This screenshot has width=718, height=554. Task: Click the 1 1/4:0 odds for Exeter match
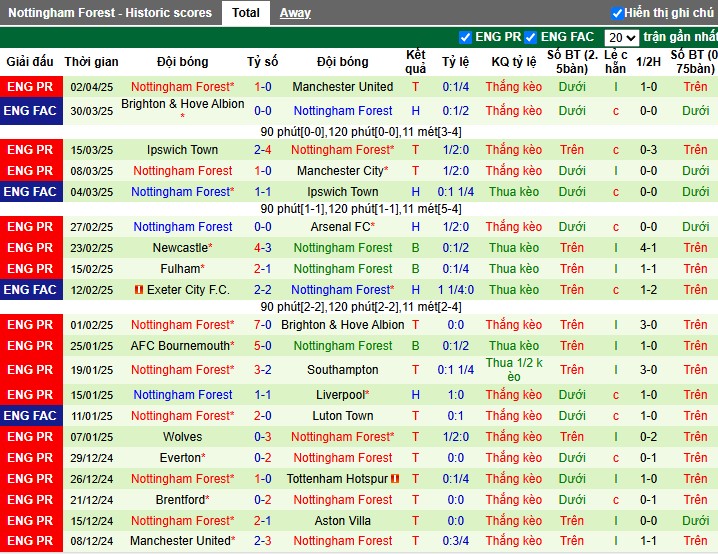[456, 290]
